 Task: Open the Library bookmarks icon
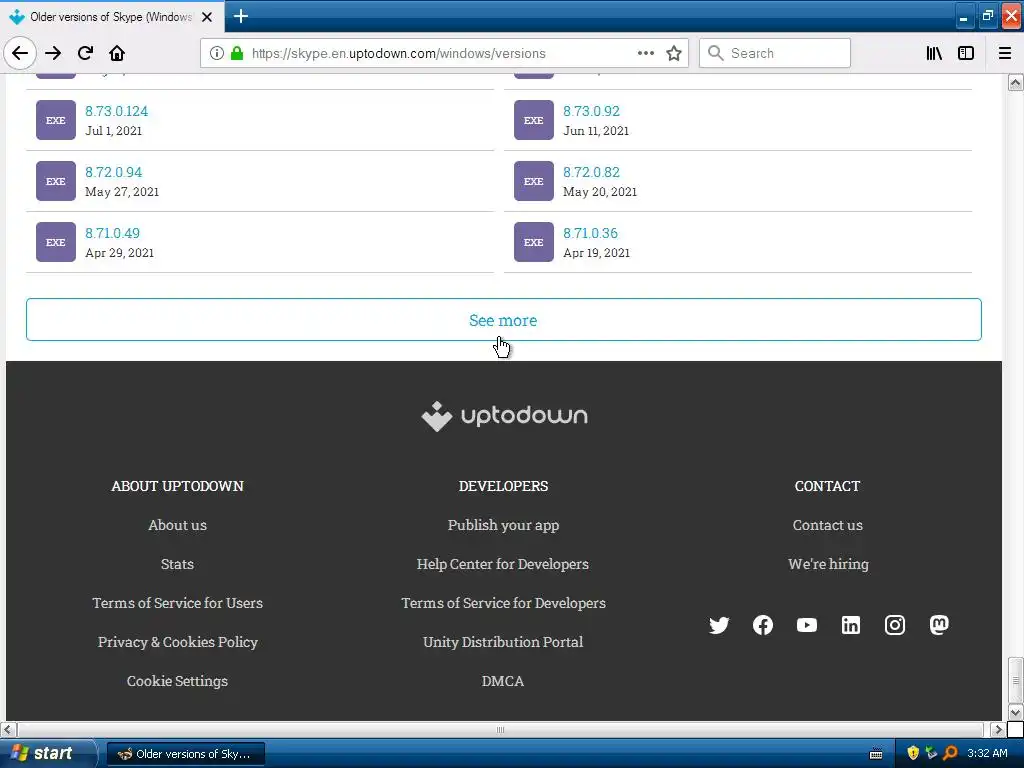[x=934, y=53]
